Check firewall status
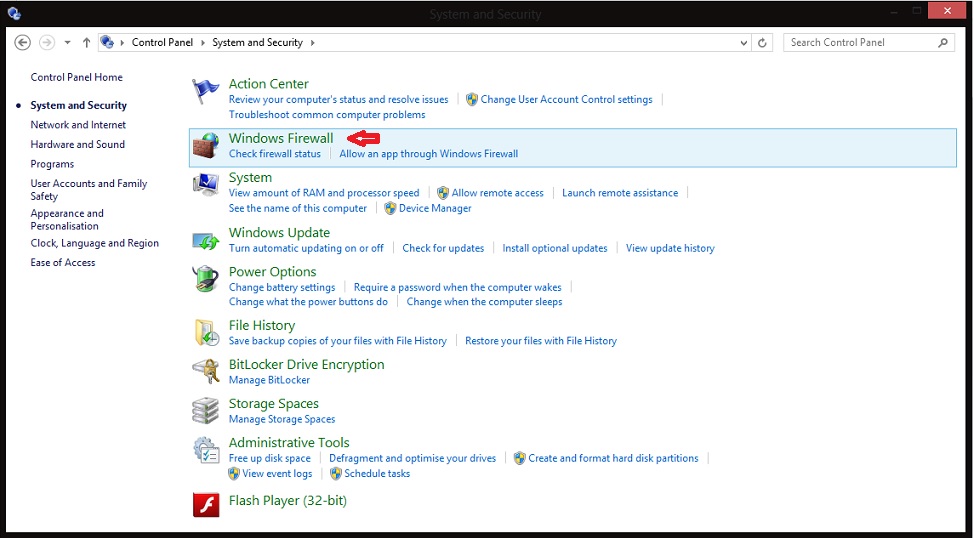 click(275, 153)
